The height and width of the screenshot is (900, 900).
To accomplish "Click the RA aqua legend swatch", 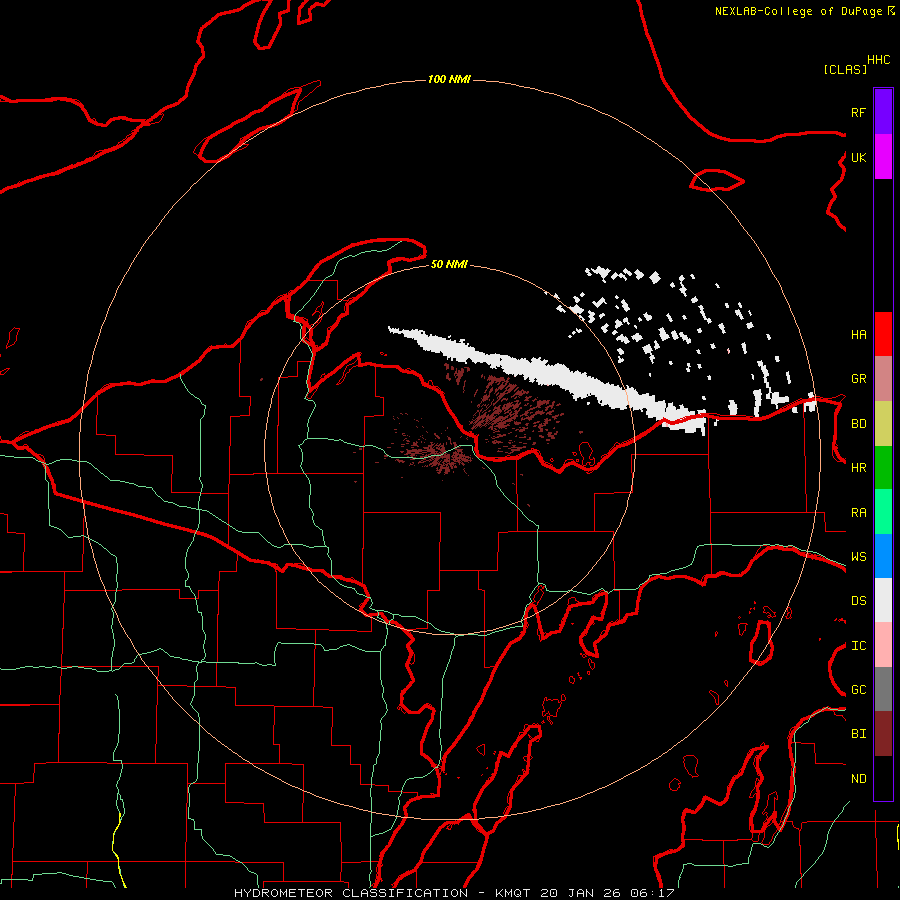I will tap(883, 512).
